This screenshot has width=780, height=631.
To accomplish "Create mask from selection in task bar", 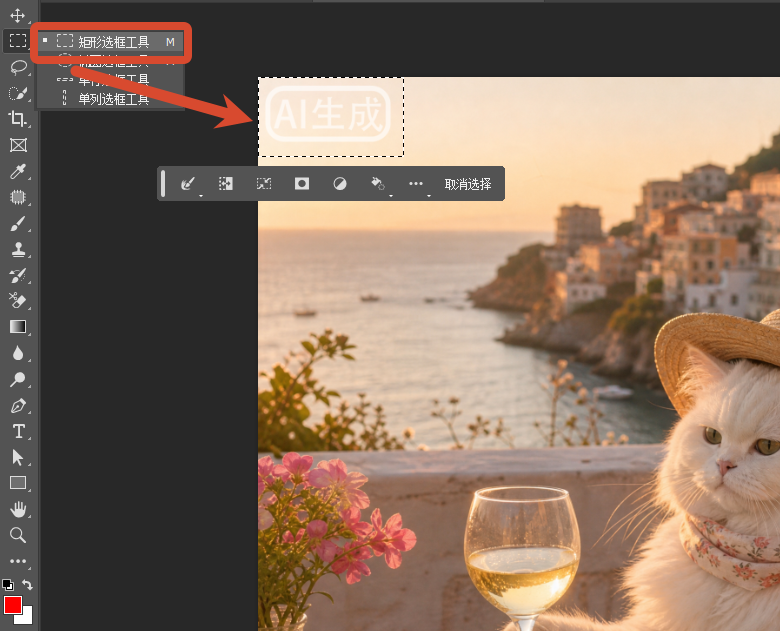I will coord(302,184).
